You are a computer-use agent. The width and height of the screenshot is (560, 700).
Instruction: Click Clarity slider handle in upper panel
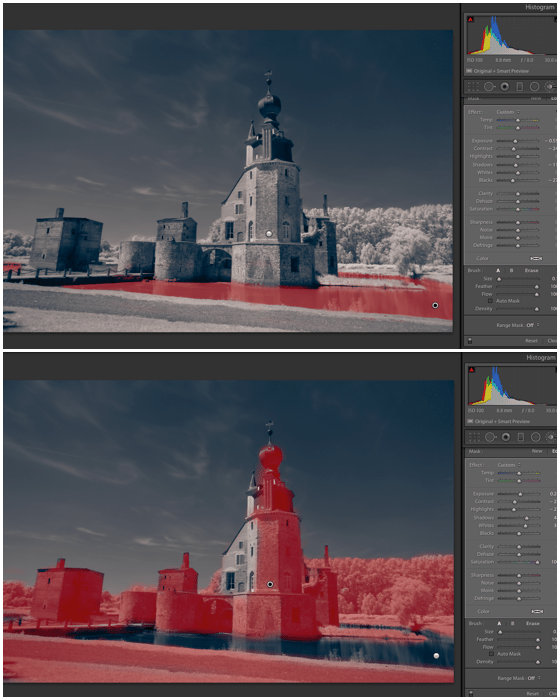518,193
